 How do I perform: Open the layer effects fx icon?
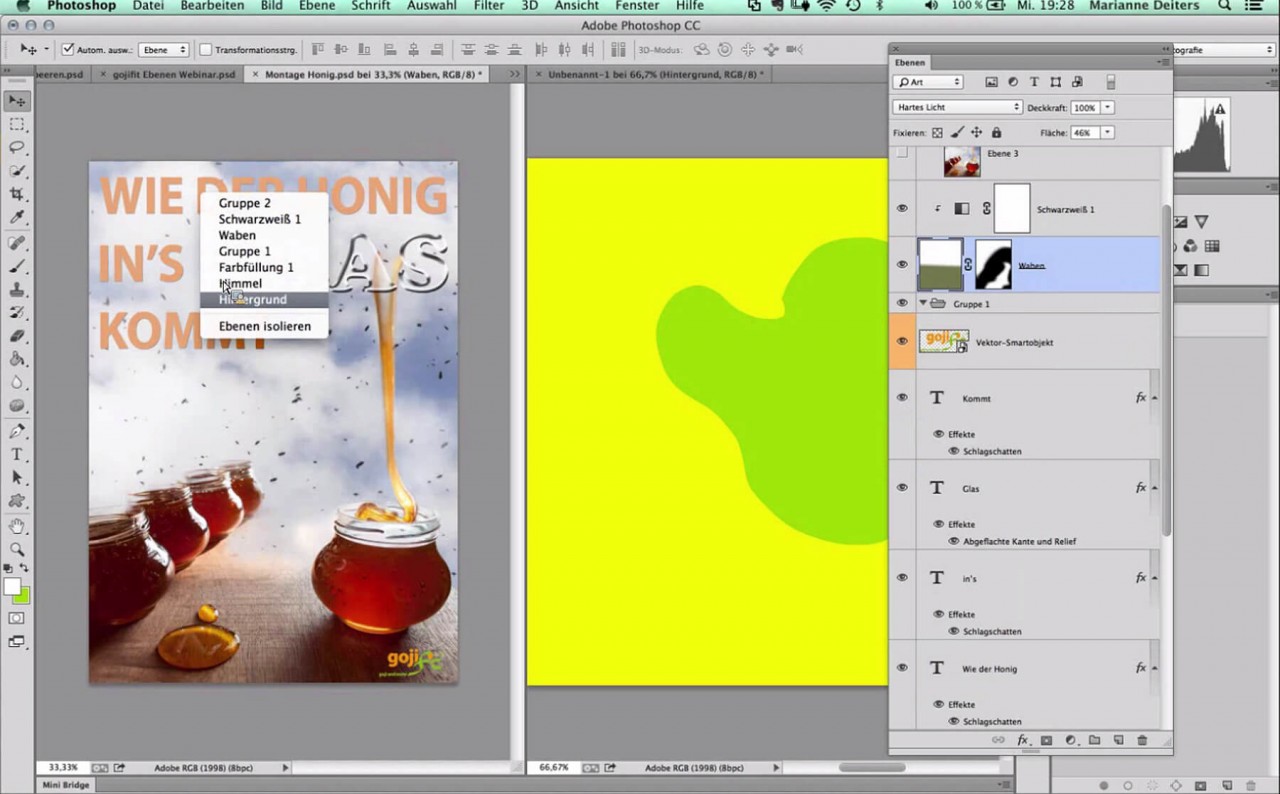tap(1022, 740)
